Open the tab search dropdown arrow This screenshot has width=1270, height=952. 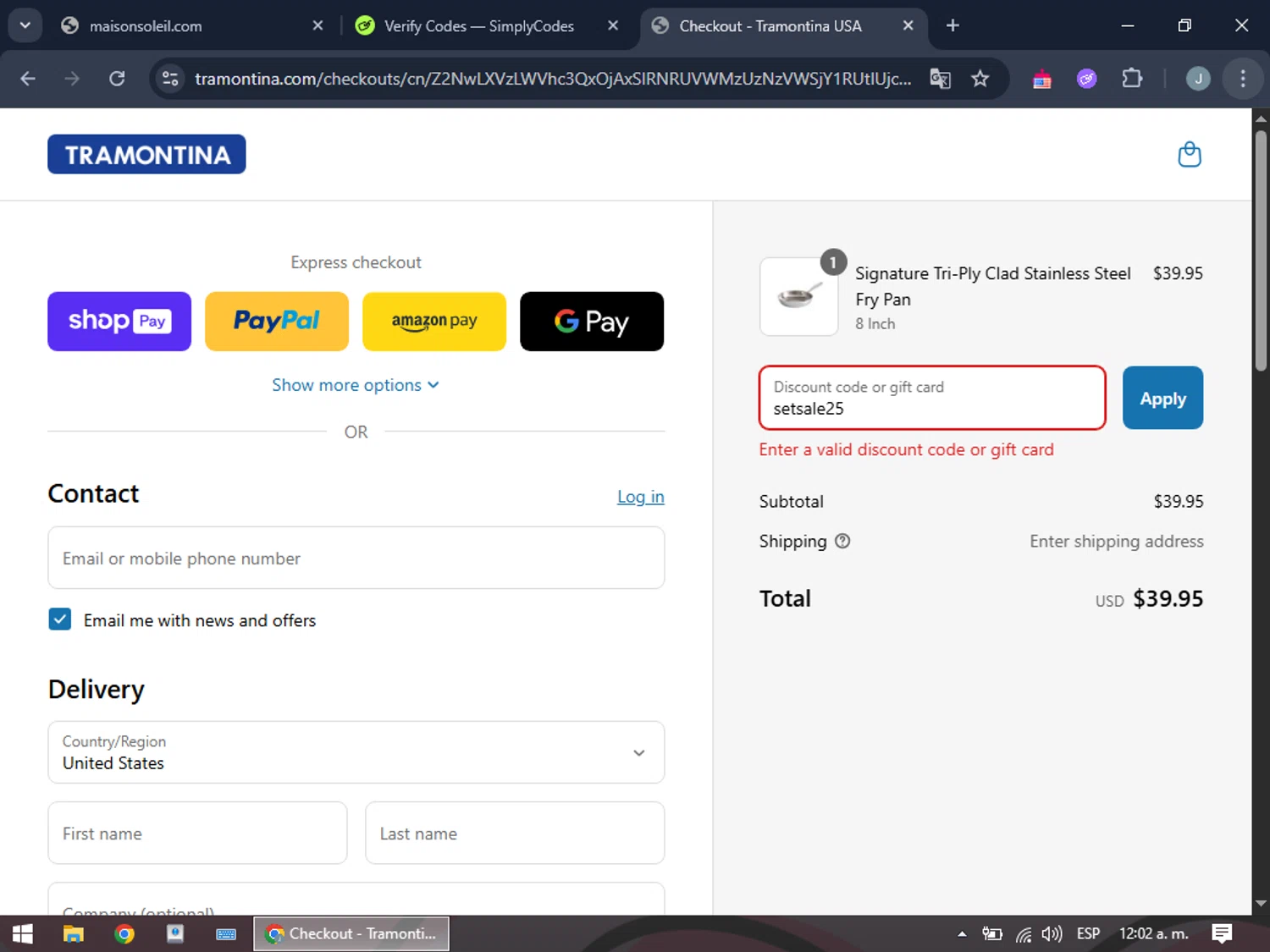click(25, 25)
